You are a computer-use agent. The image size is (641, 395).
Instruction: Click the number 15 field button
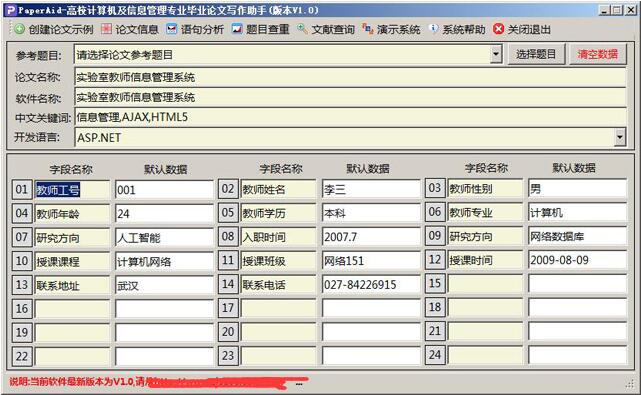(x=435, y=283)
